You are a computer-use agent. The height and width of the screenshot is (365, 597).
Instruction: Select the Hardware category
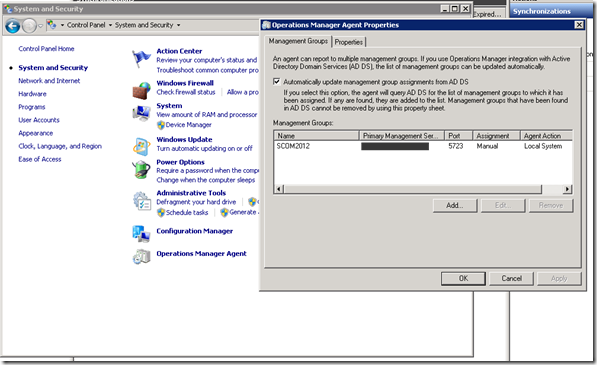32,94
